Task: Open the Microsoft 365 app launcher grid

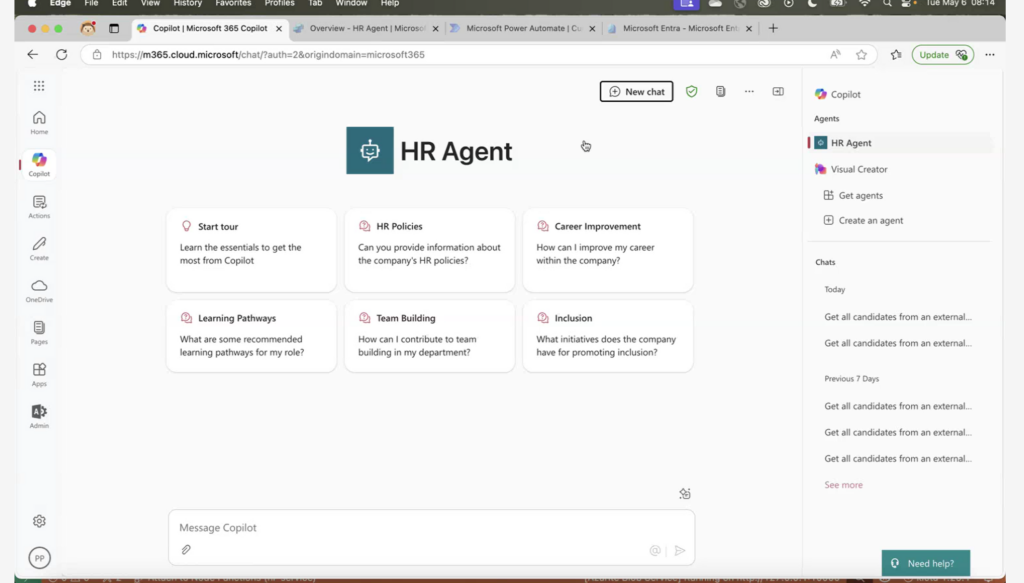Action: pyautogui.click(x=39, y=86)
